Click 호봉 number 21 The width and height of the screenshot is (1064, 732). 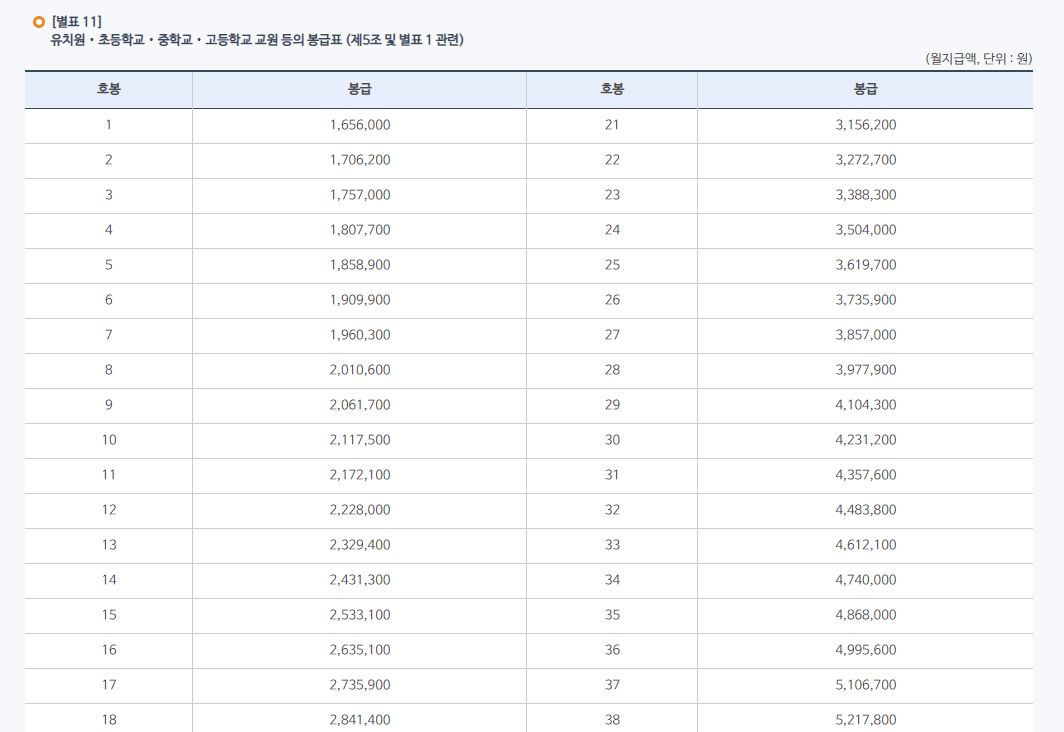tap(612, 125)
